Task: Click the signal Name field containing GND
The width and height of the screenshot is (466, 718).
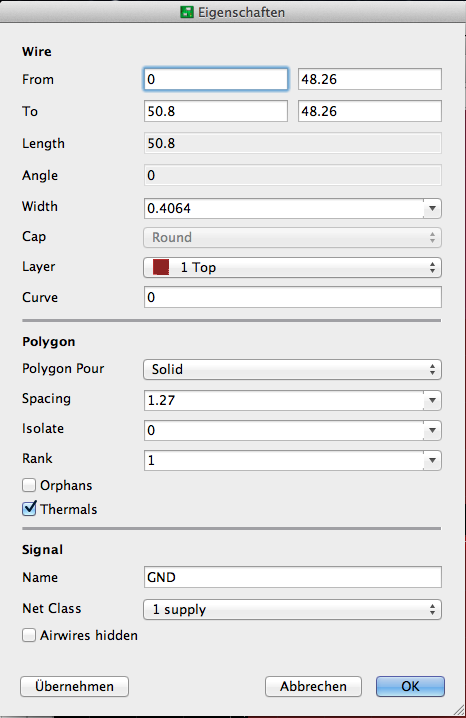Action: point(293,577)
